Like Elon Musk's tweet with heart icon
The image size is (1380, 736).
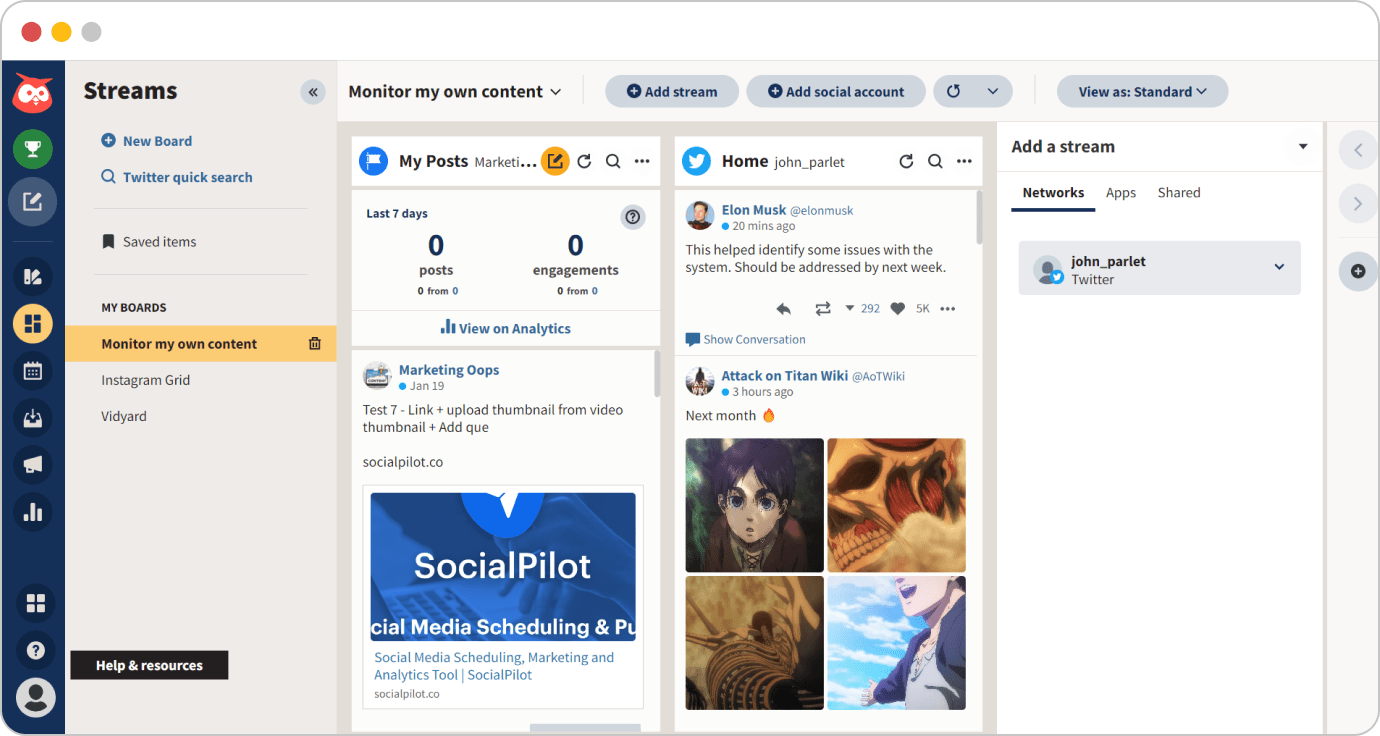point(898,309)
